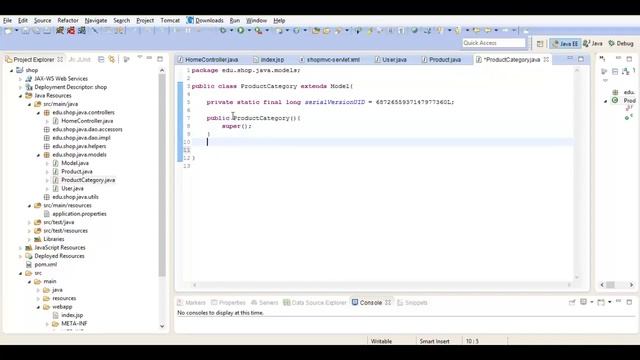
Task: Restart Tomcat using the blue Tomcat icon
Action: (x=82, y=31)
